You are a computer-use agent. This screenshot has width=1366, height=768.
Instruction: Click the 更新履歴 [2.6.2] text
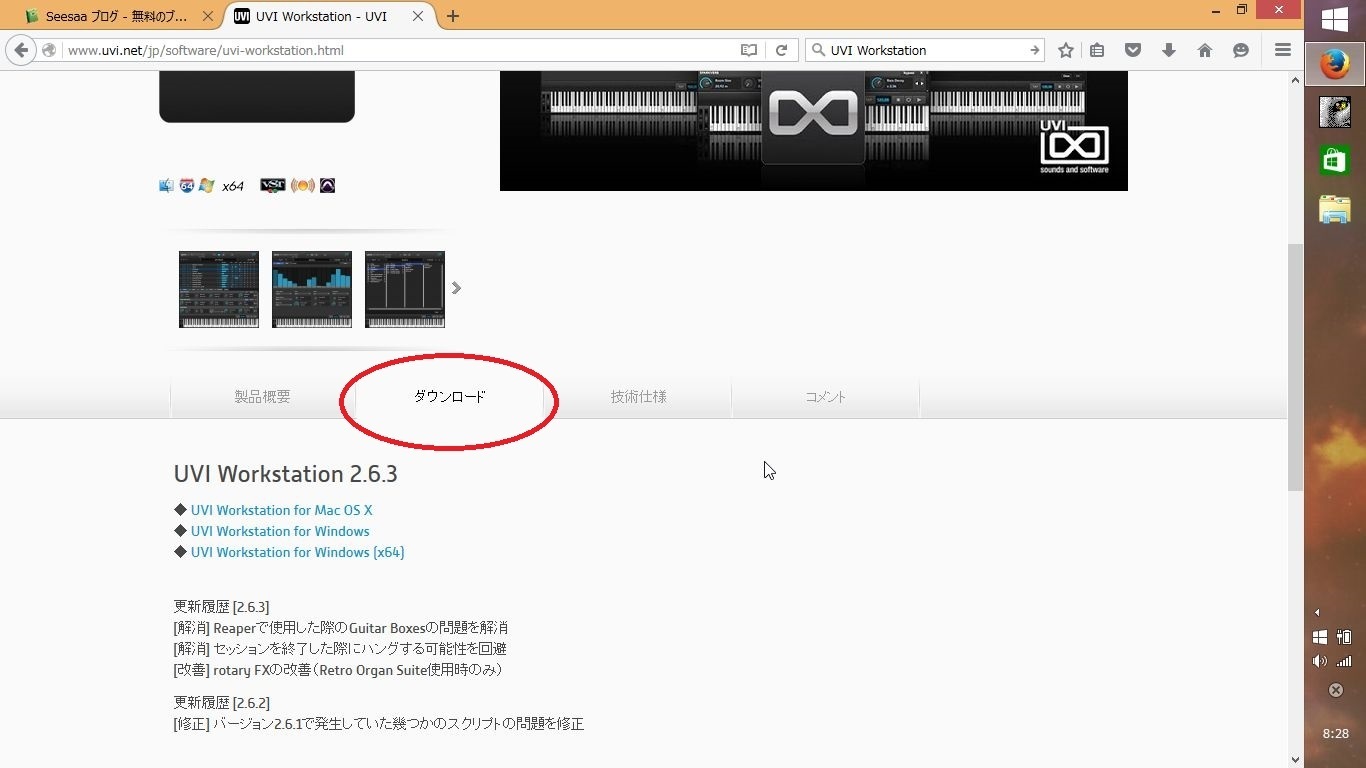[x=222, y=703]
